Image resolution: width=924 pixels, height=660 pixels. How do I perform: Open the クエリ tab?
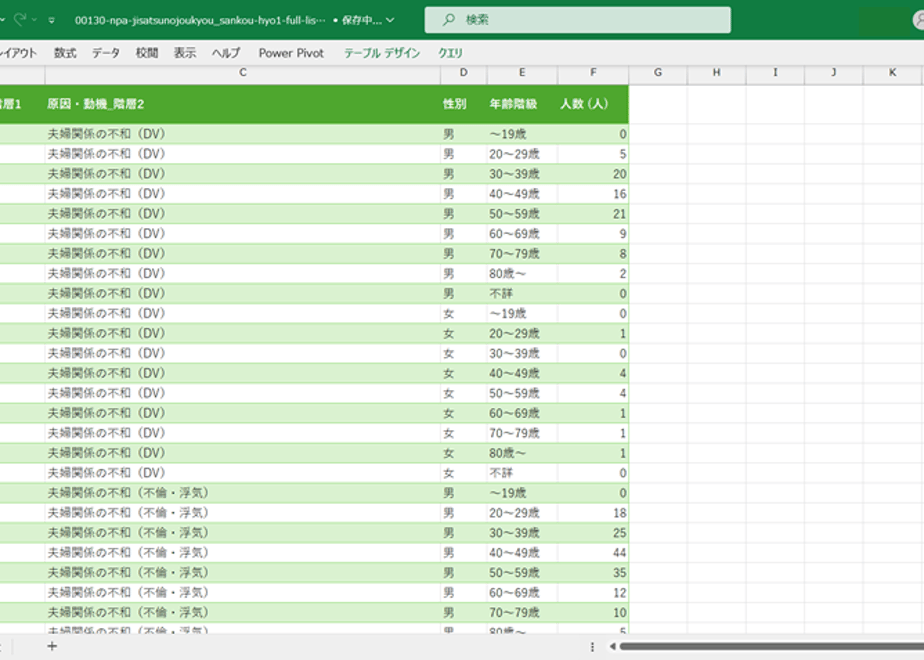450,53
